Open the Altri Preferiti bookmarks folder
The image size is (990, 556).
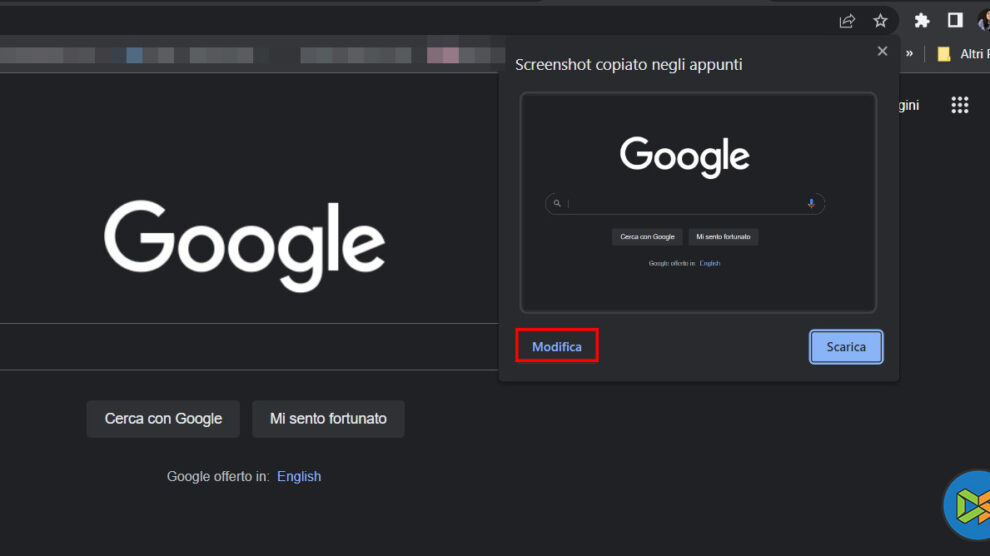click(963, 54)
